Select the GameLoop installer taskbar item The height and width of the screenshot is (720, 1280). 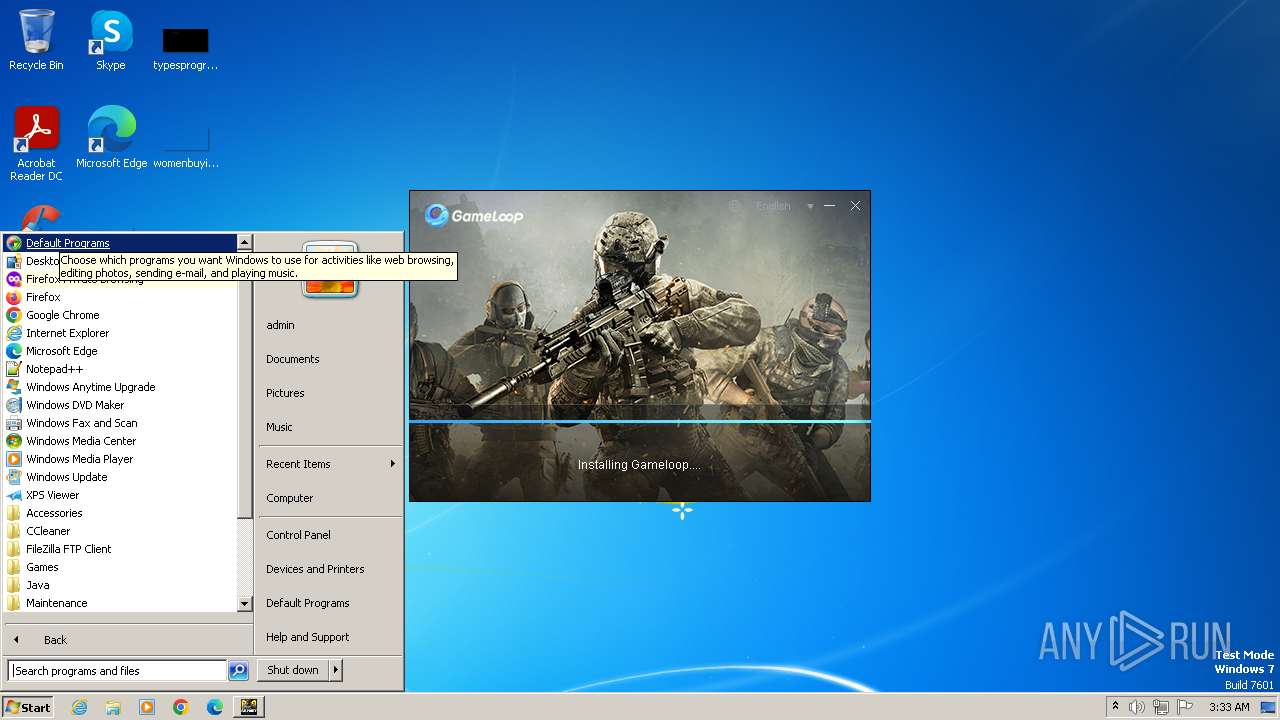pos(249,707)
